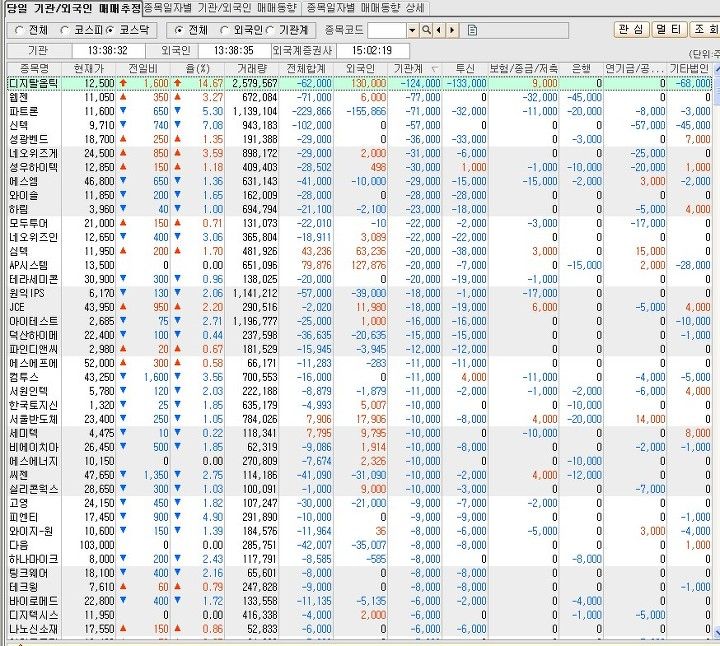This screenshot has width=720, height=646.
Task: Click the document list icon
Action: pyautogui.click(x=472, y=30)
